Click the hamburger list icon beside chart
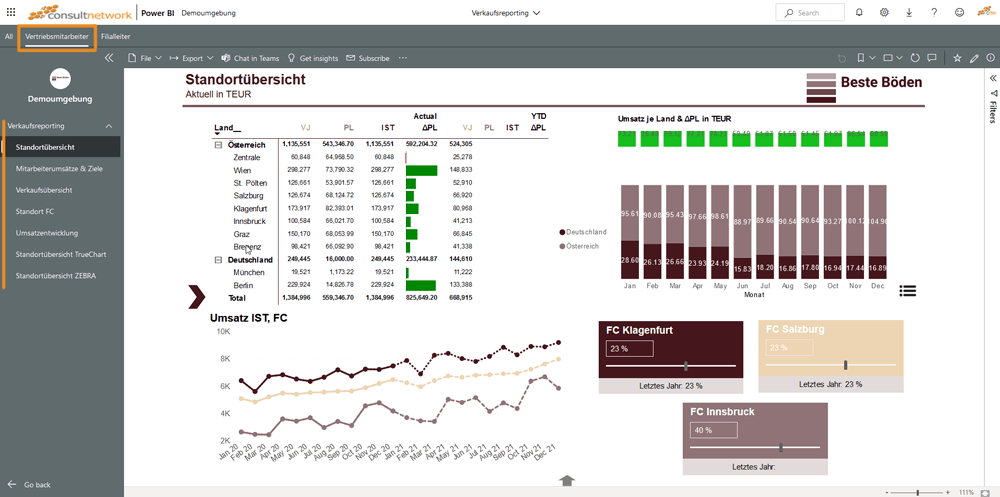 point(907,291)
